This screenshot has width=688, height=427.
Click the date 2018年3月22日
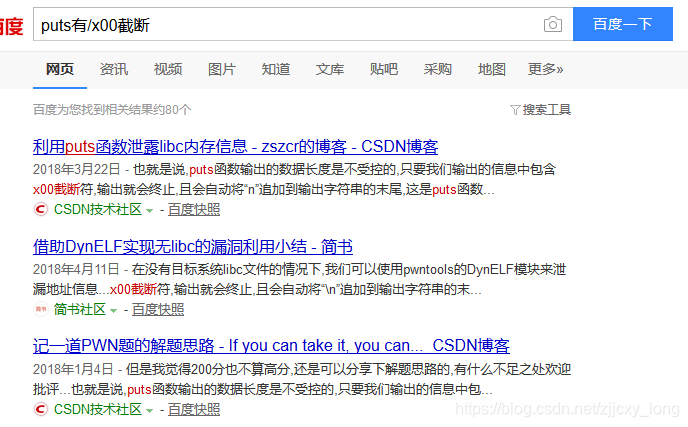tap(76, 169)
